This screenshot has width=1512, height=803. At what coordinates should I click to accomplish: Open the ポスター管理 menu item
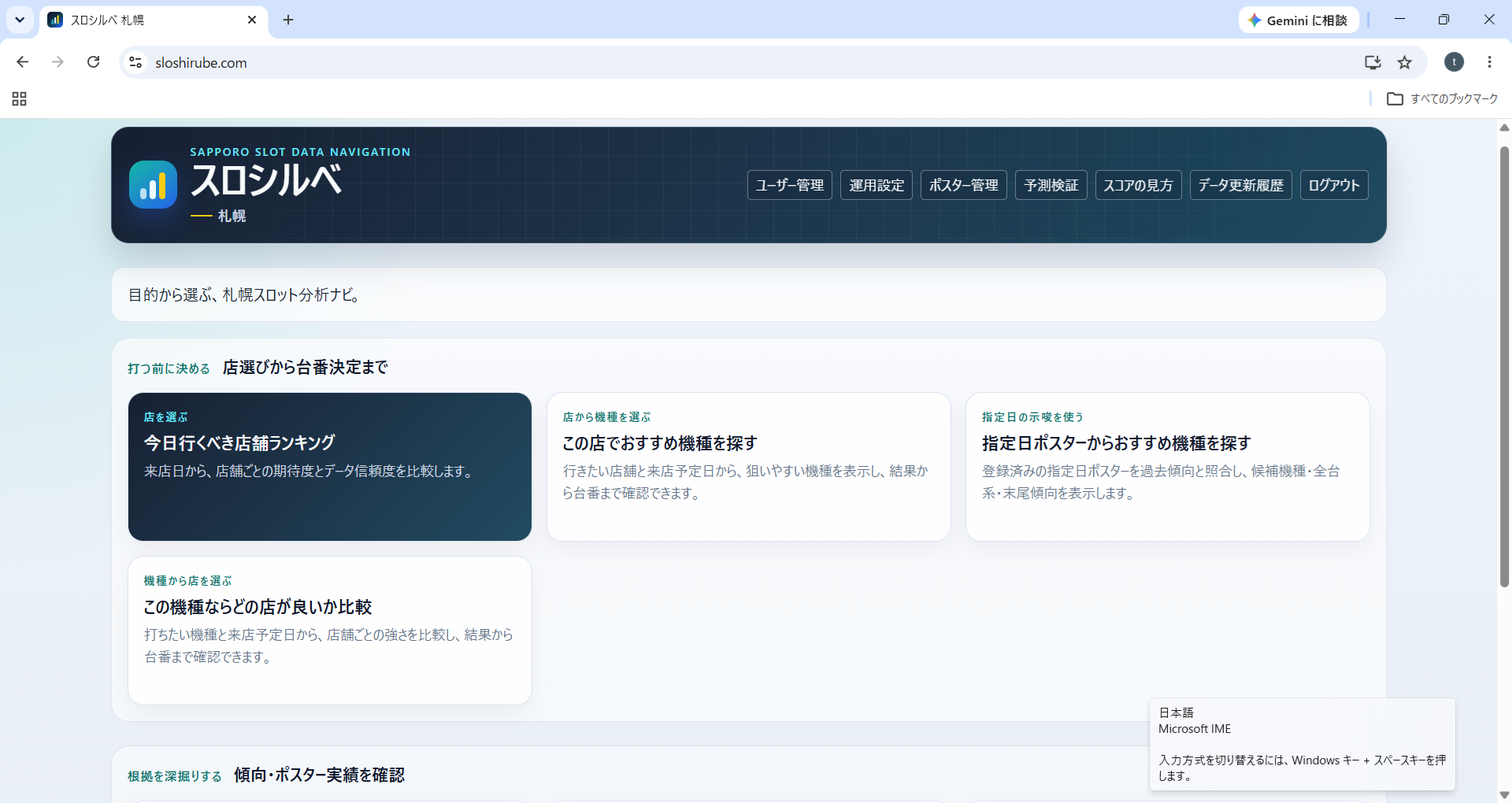click(x=963, y=185)
